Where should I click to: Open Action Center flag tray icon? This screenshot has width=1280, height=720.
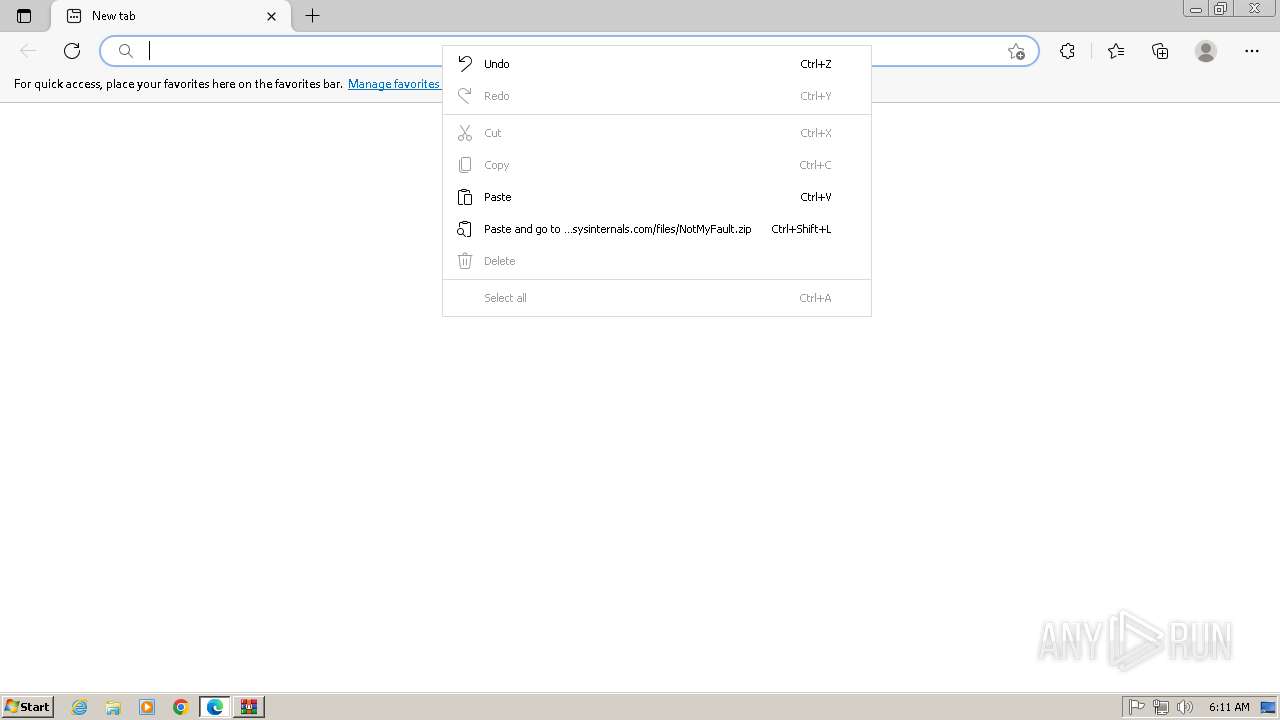point(1136,707)
